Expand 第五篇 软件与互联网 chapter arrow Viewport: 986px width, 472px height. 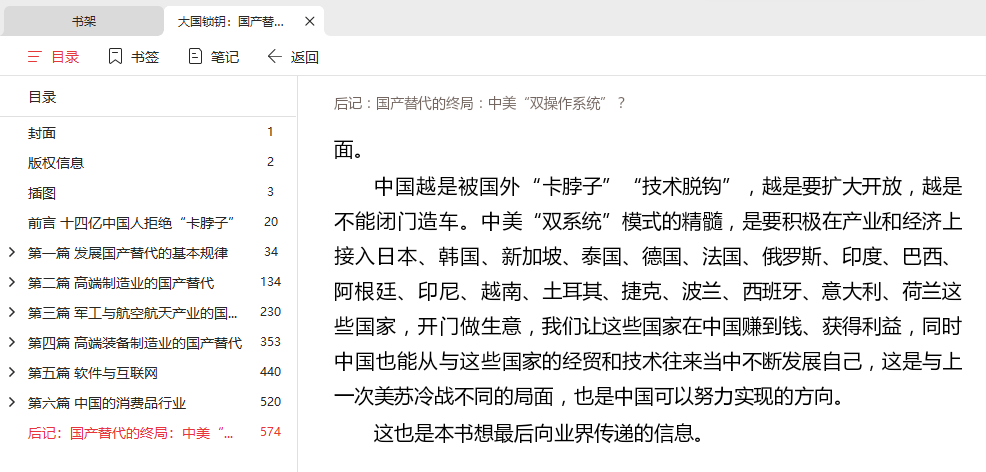pos(11,373)
